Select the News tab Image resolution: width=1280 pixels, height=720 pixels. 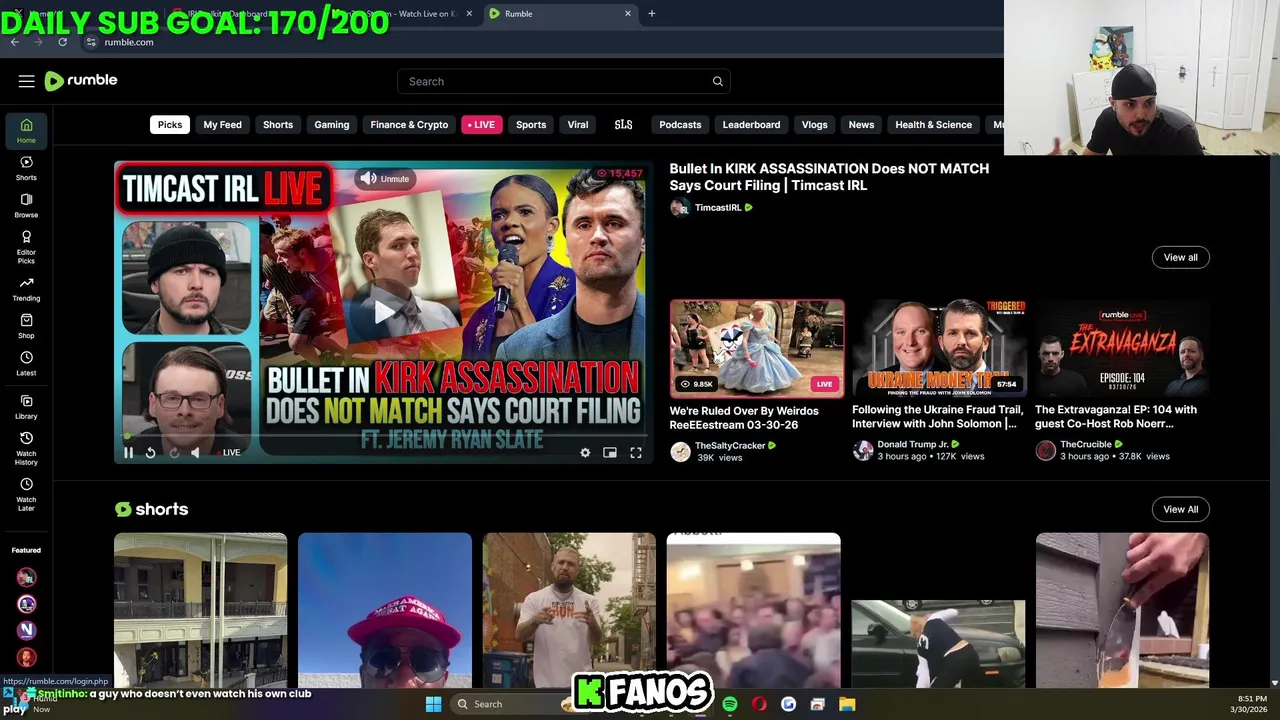861,124
